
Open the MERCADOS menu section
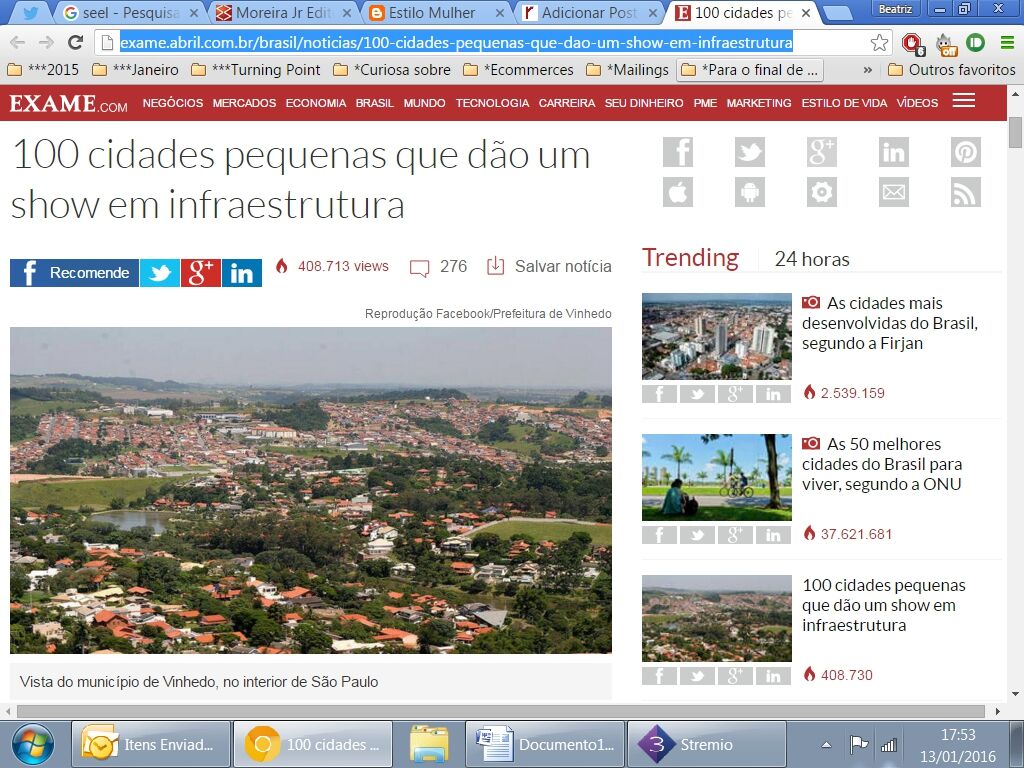[244, 103]
